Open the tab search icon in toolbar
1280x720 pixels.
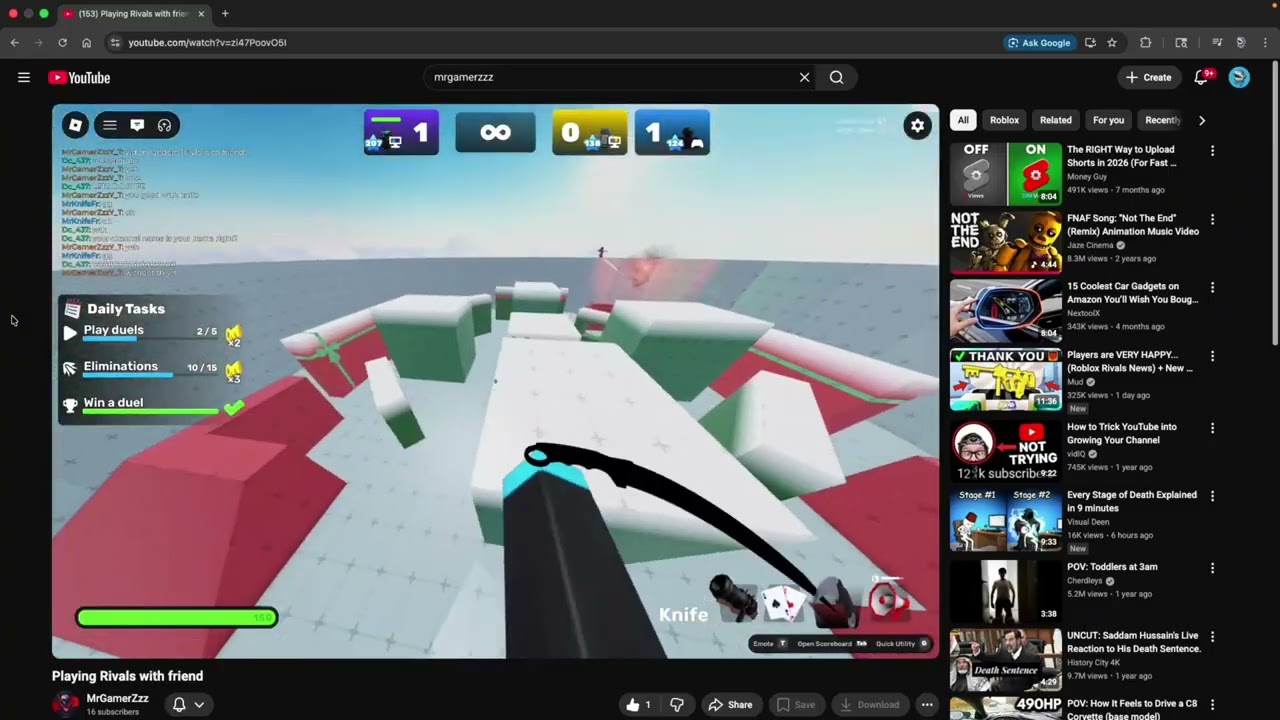[x=1181, y=42]
